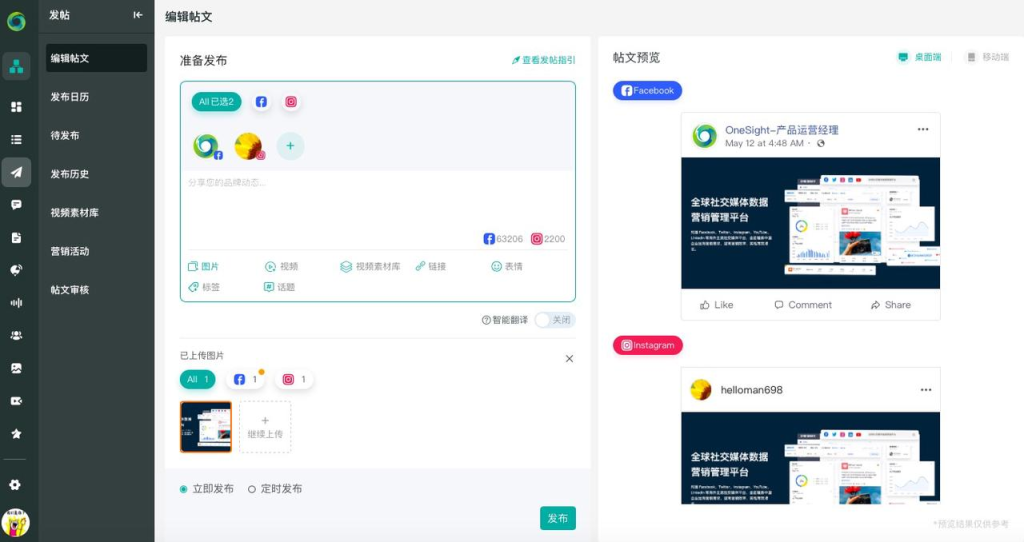This screenshot has width=1024, height=542.
Task: Toggle the 智能翻译 switch
Action: 554,320
